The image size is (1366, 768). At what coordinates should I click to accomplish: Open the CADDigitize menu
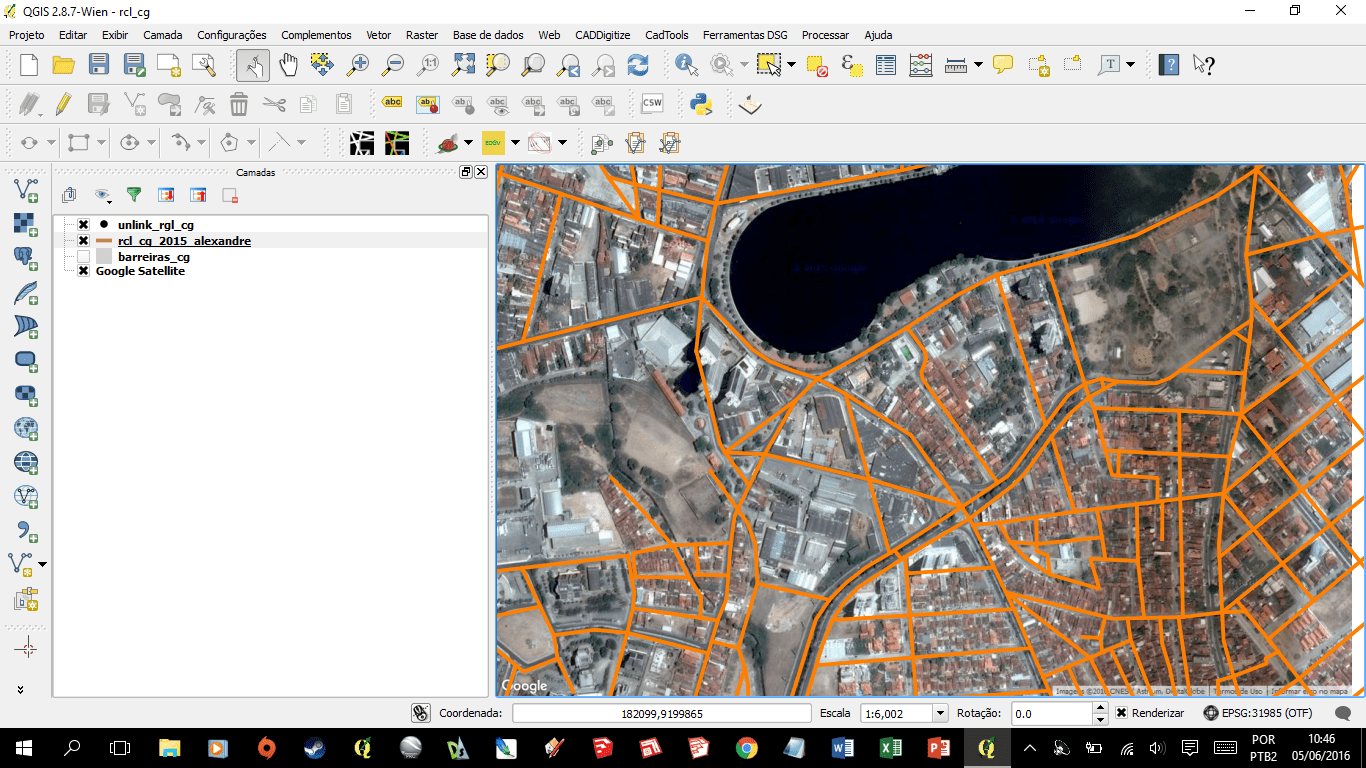(602, 35)
